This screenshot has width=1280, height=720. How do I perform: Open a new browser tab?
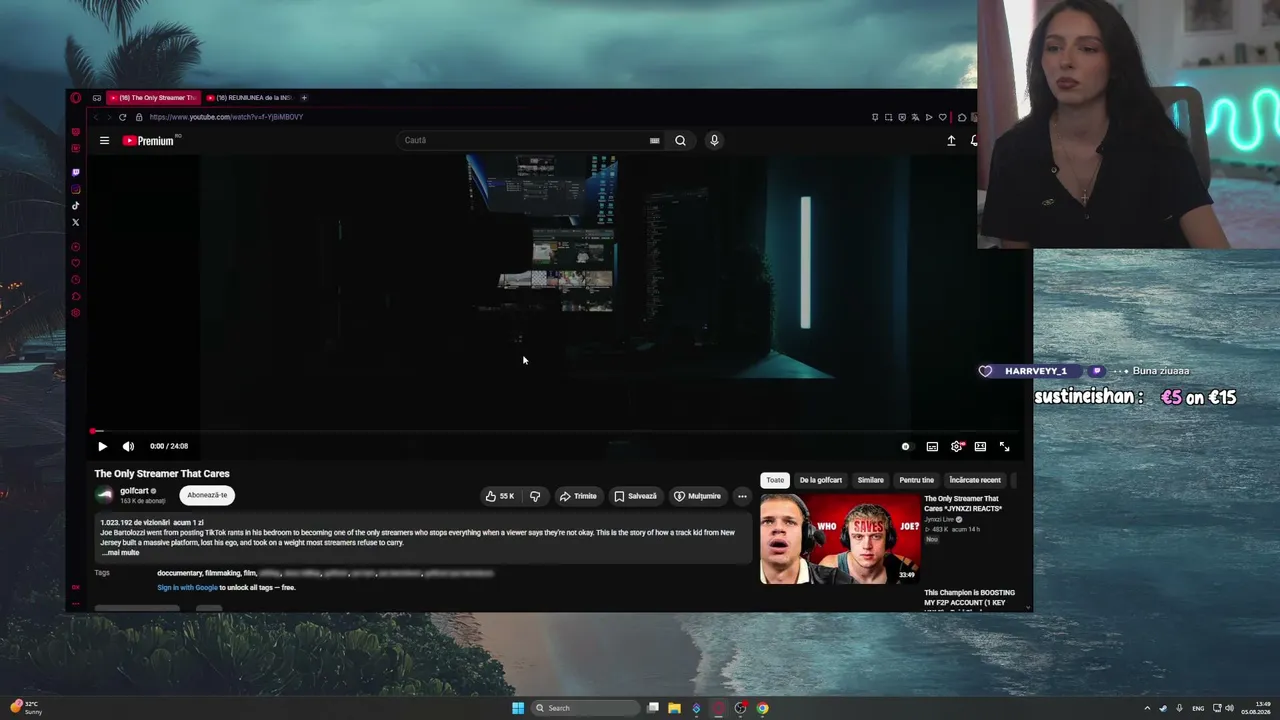[x=304, y=98]
